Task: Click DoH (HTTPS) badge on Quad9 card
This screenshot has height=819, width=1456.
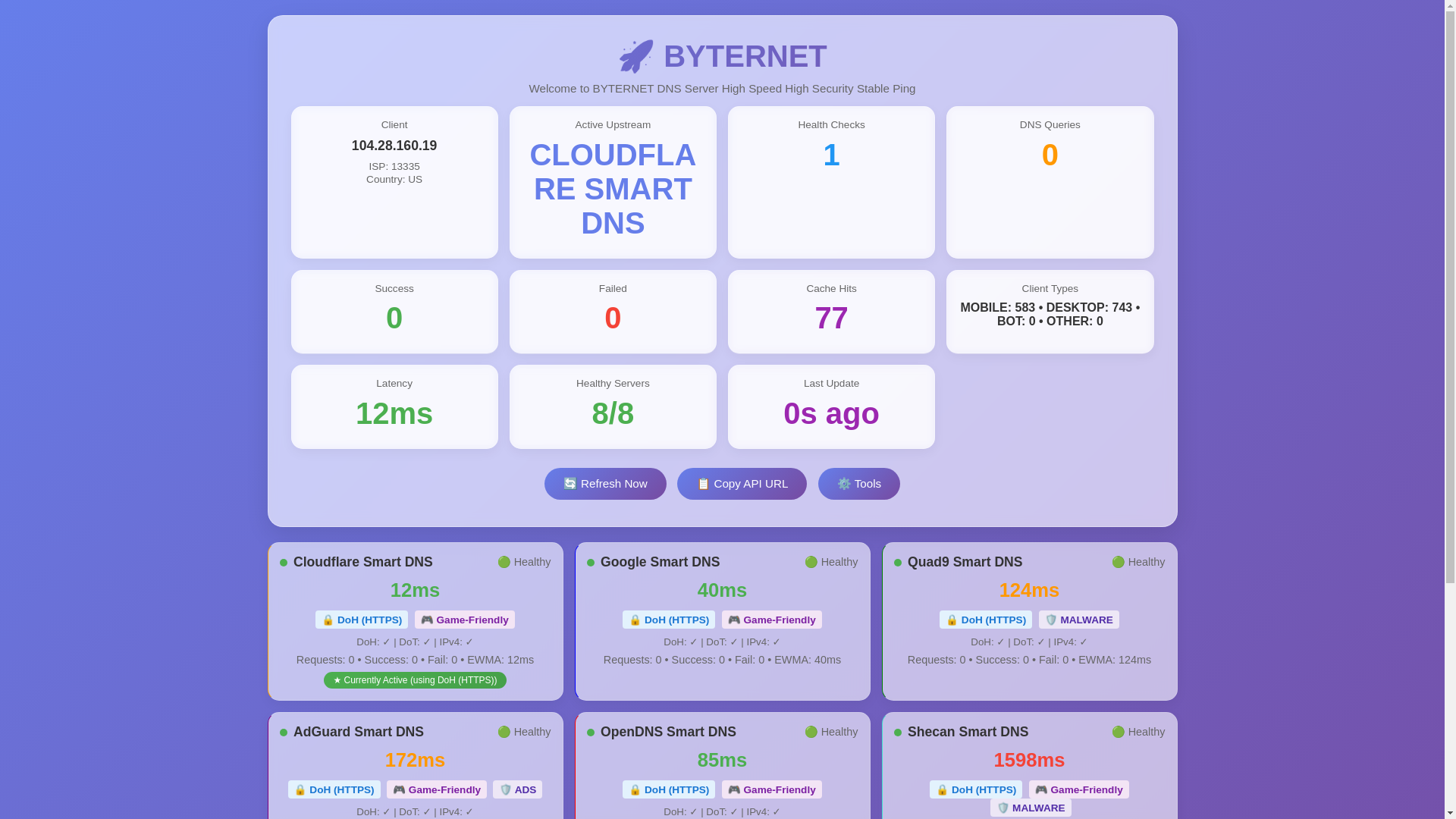Action: point(986,620)
